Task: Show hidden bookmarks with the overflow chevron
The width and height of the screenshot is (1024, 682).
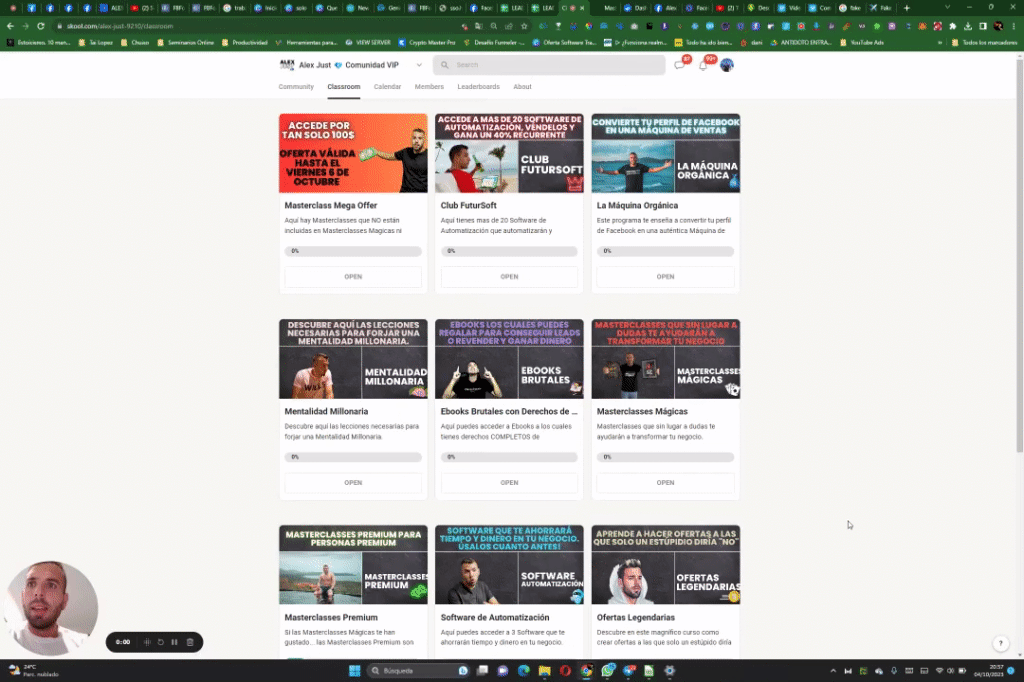Action: click(940, 42)
